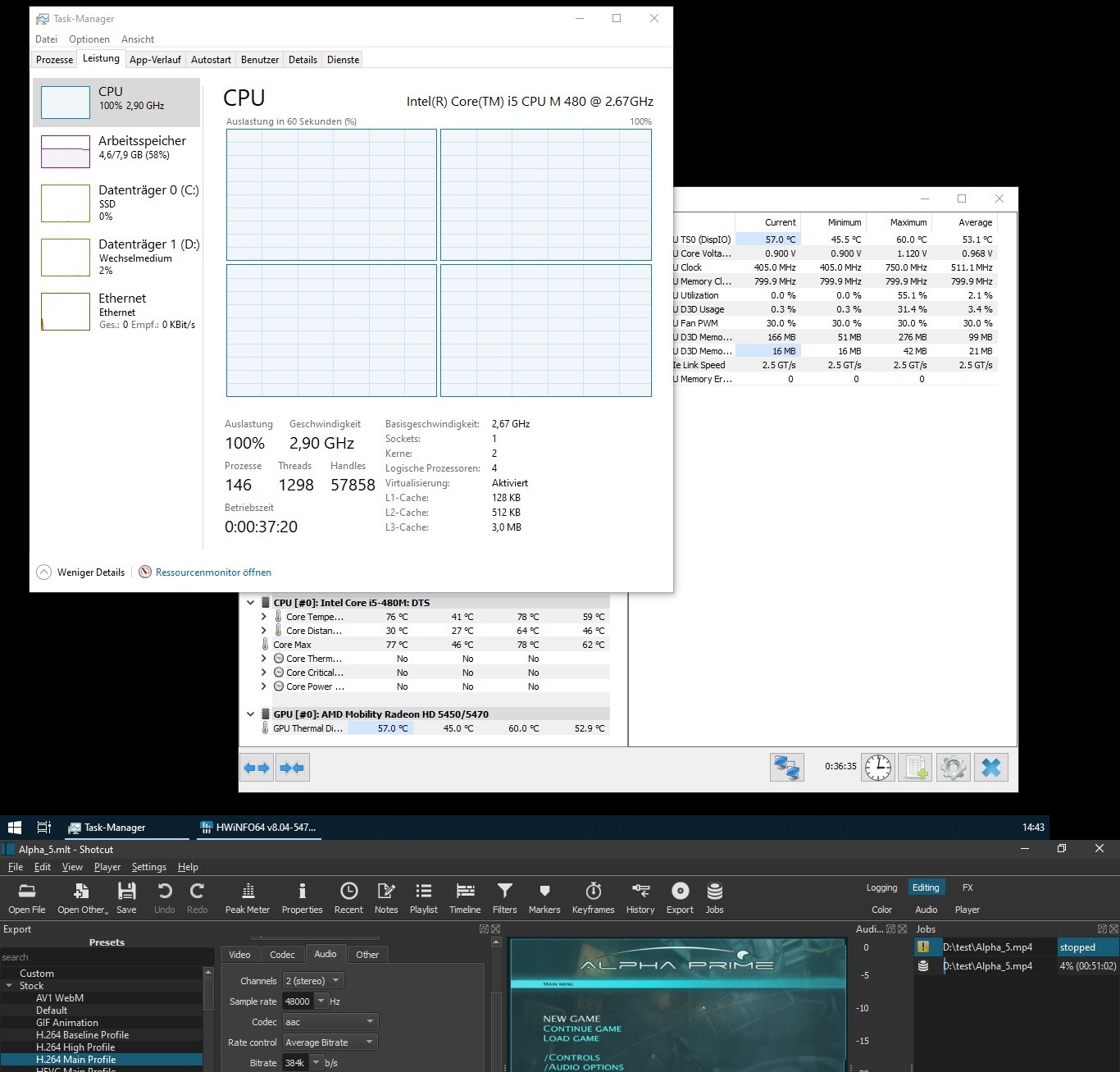Click Weniger Details in Task Manager
This screenshot has width=1120, height=1072.
pyautogui.click(x=81, y=572)
